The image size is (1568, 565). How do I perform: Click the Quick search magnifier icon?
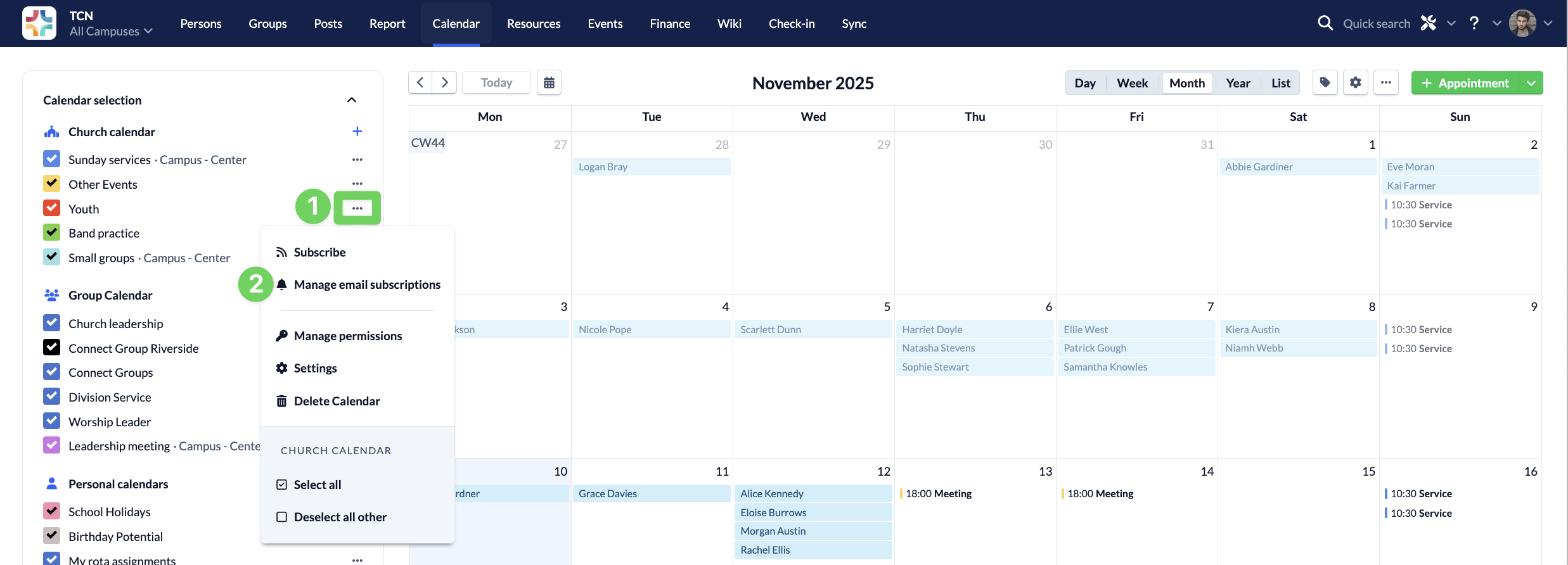point(1325,23)
